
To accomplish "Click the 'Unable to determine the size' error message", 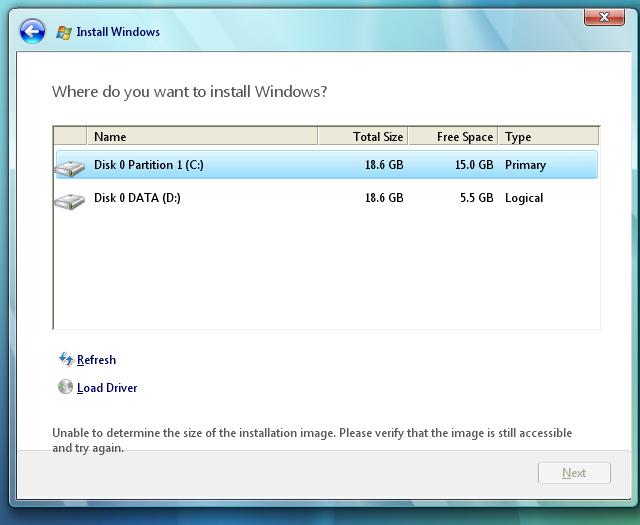I will (x=312, y=440).
